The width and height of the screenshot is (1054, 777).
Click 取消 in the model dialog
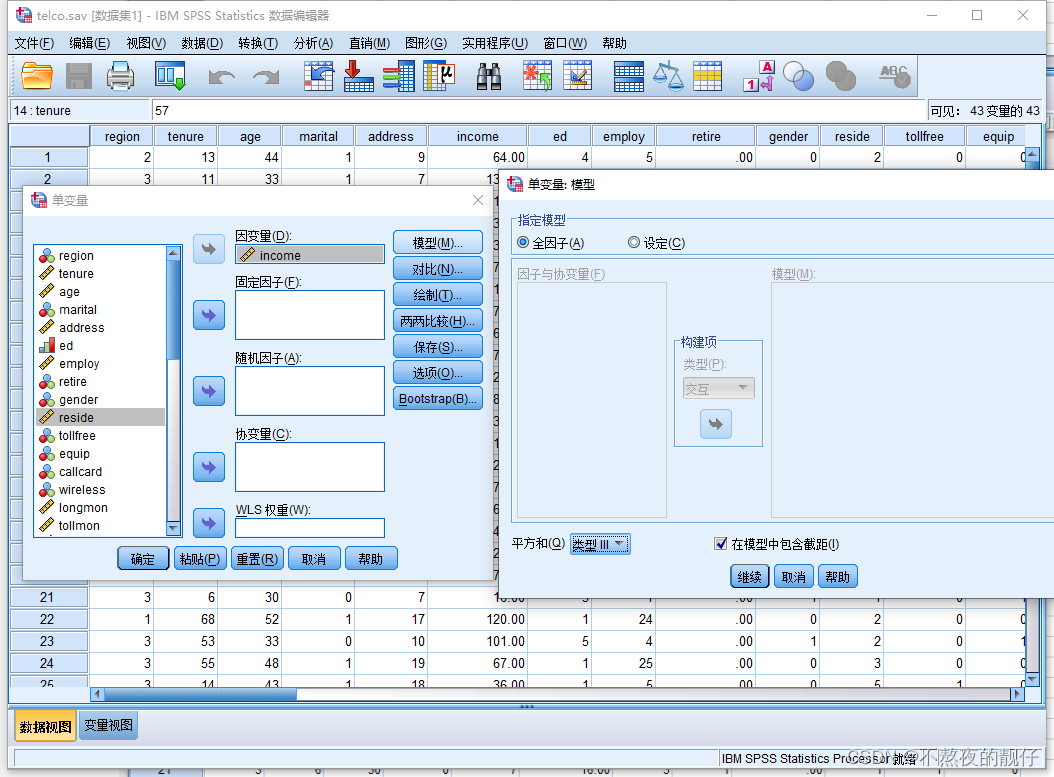(x=794, y=577)
